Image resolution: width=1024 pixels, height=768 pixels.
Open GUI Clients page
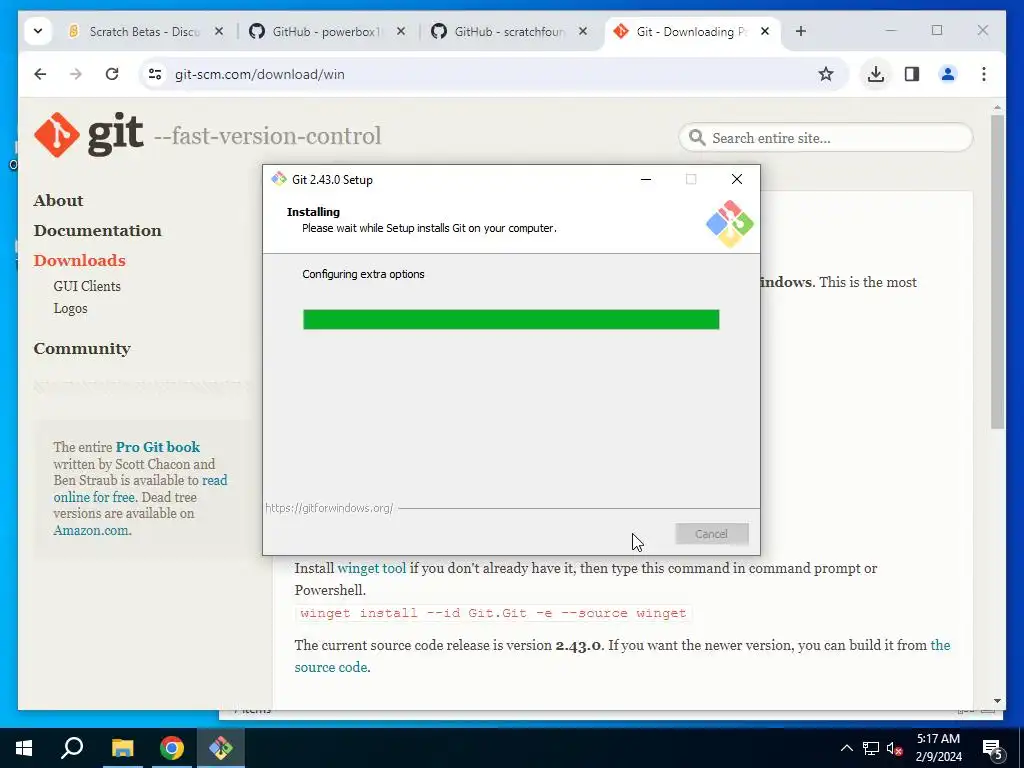87,286
